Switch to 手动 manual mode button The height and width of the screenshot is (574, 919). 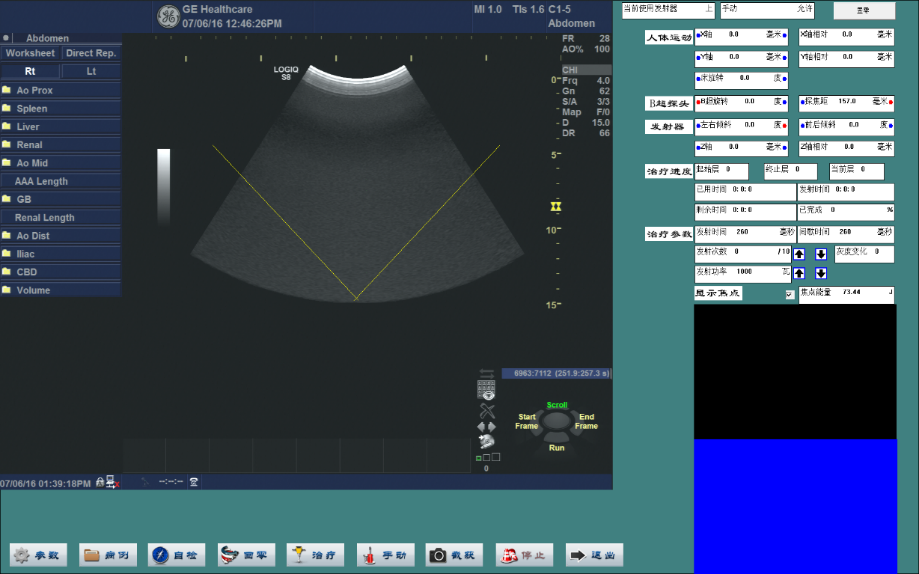[385, 555]
